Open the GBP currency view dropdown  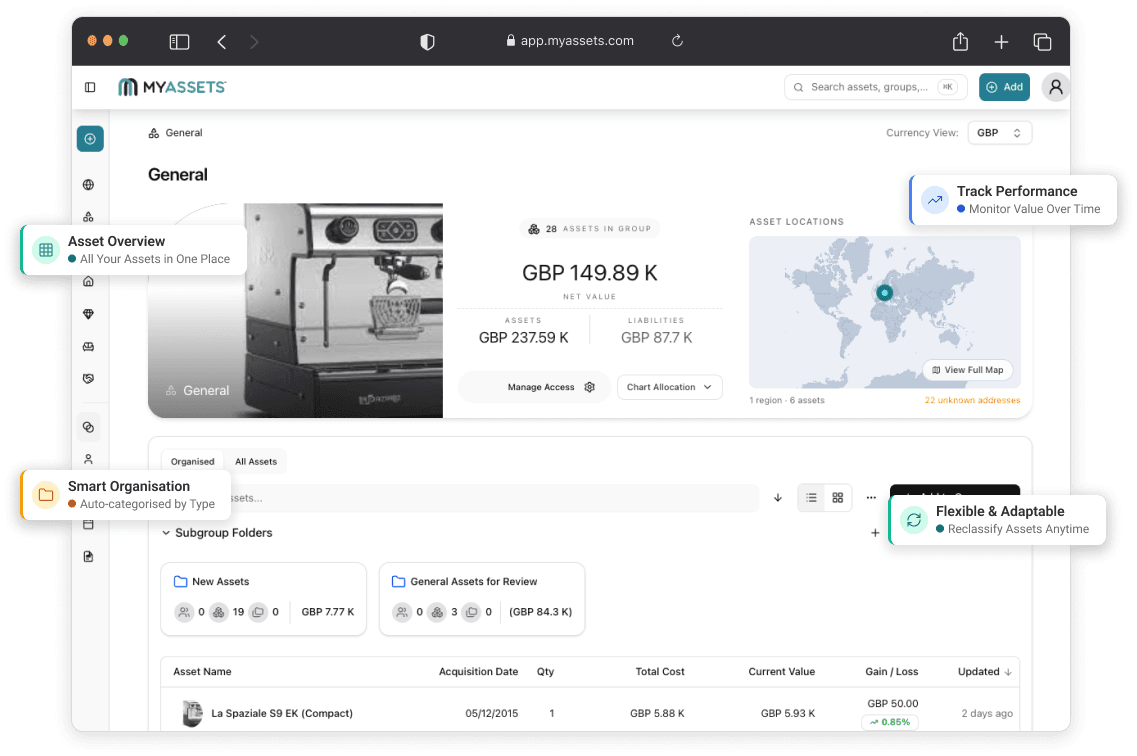pyautogui.click(x=999, y=133)
